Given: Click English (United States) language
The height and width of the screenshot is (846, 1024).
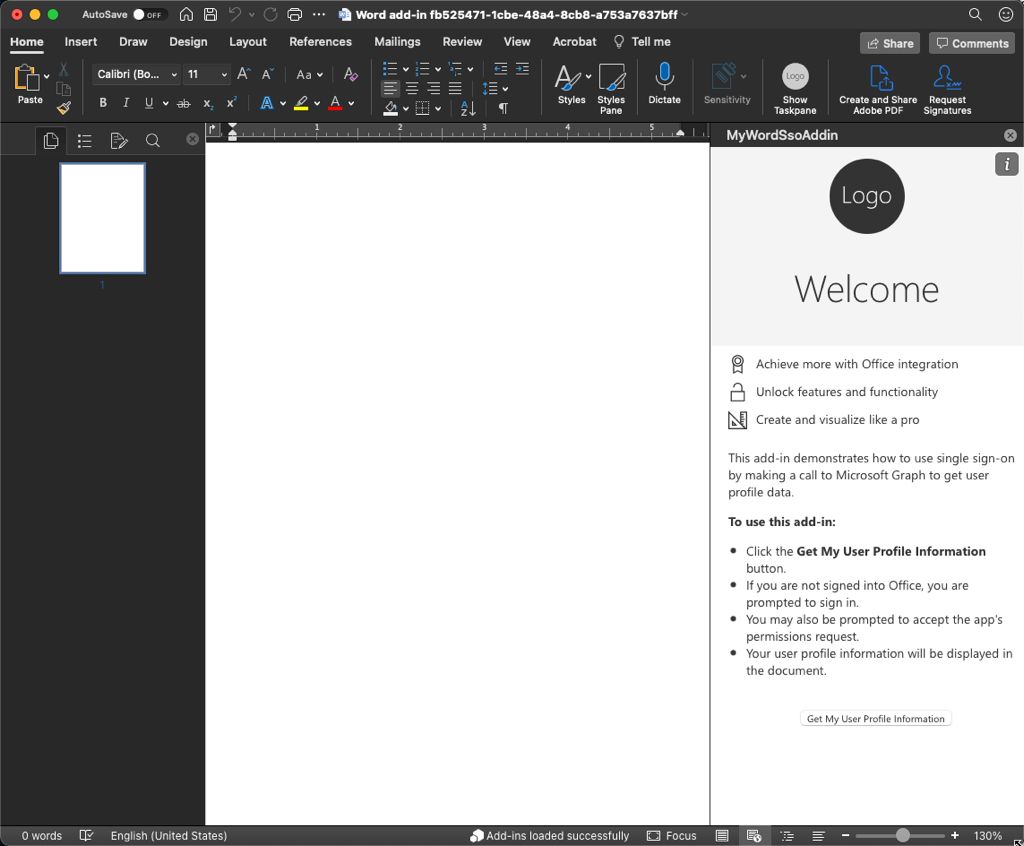Looking at the screenshot, I should pos(168,836).
